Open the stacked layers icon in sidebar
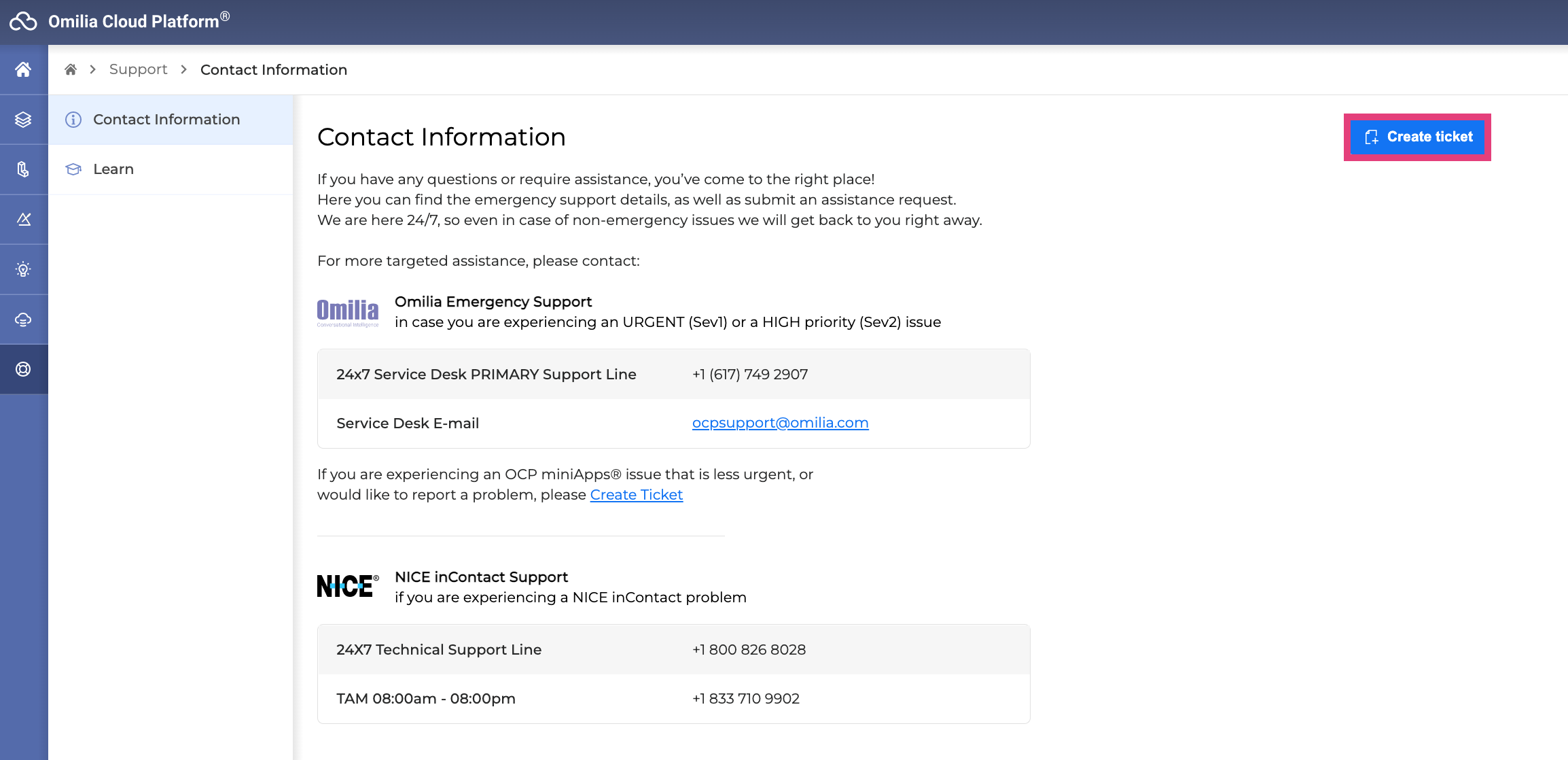 (23, 120)
